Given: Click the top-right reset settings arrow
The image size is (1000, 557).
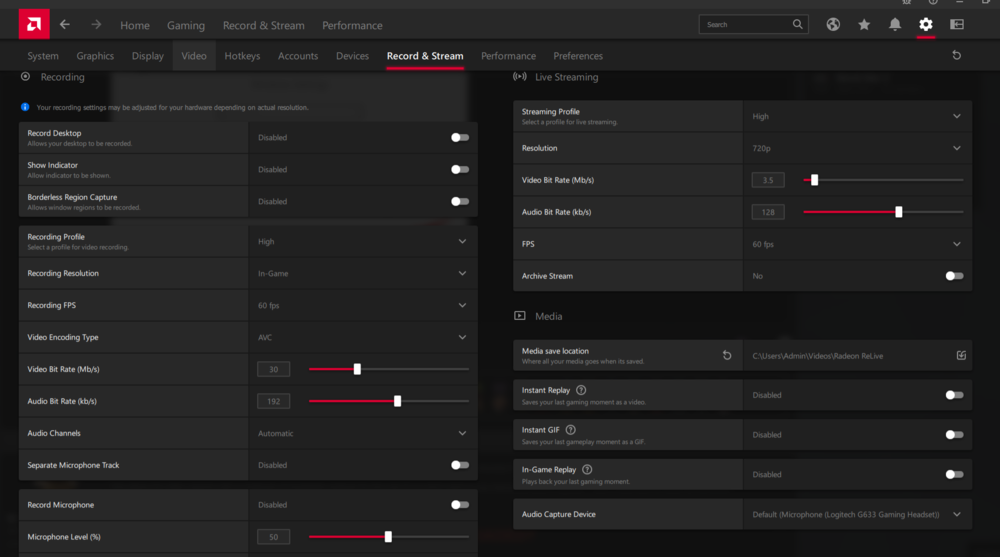Looking at the screenshot, I should (x=956, y=56).
